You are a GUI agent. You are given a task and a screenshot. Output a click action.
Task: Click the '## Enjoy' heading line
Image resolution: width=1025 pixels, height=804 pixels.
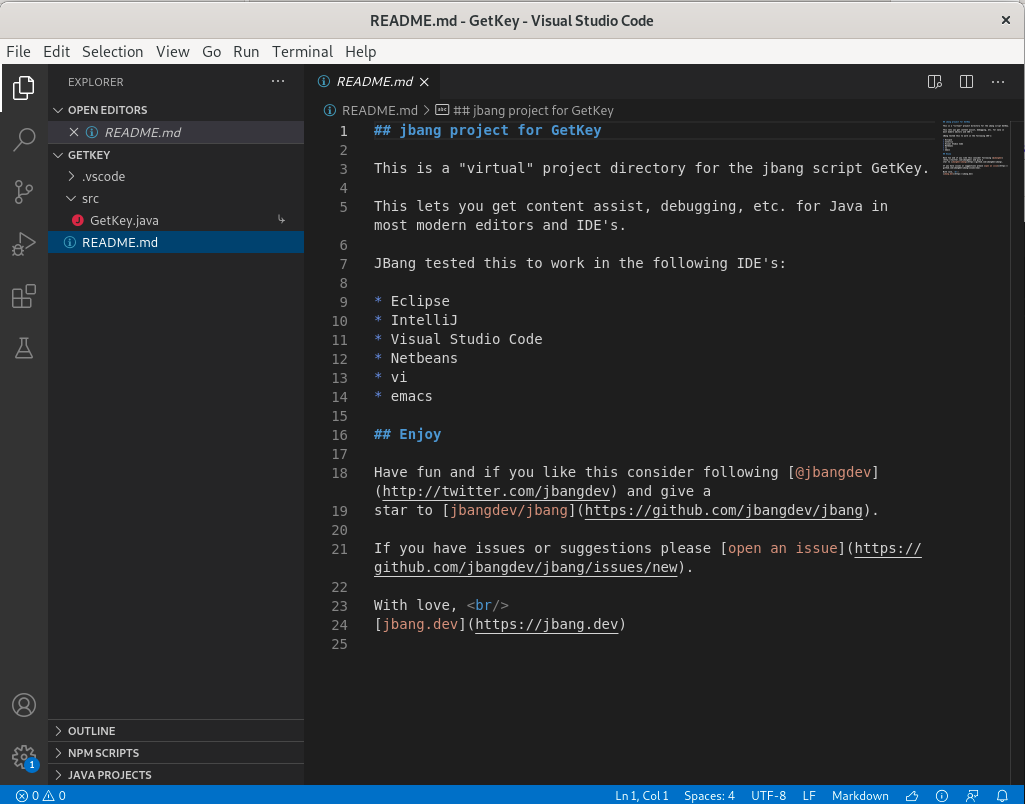click(407, 435)
